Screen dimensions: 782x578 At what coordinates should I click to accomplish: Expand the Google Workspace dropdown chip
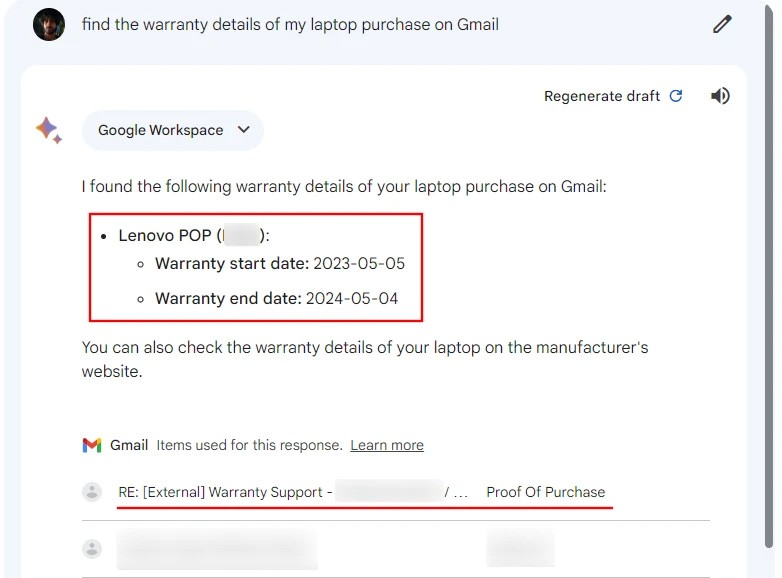(x=172, y=130)
